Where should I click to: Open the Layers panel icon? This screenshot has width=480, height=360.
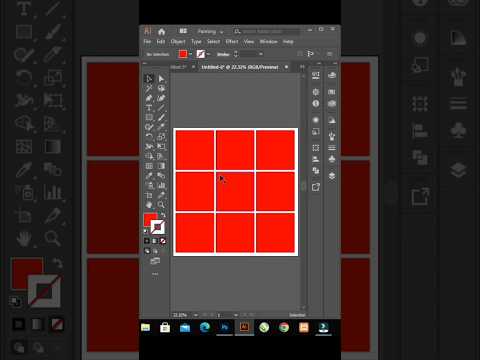[x=332, y=175]
